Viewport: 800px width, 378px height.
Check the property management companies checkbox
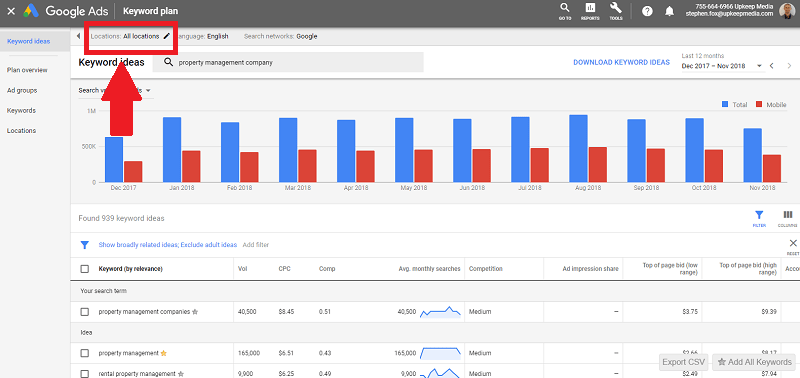[x=85, y=312]
